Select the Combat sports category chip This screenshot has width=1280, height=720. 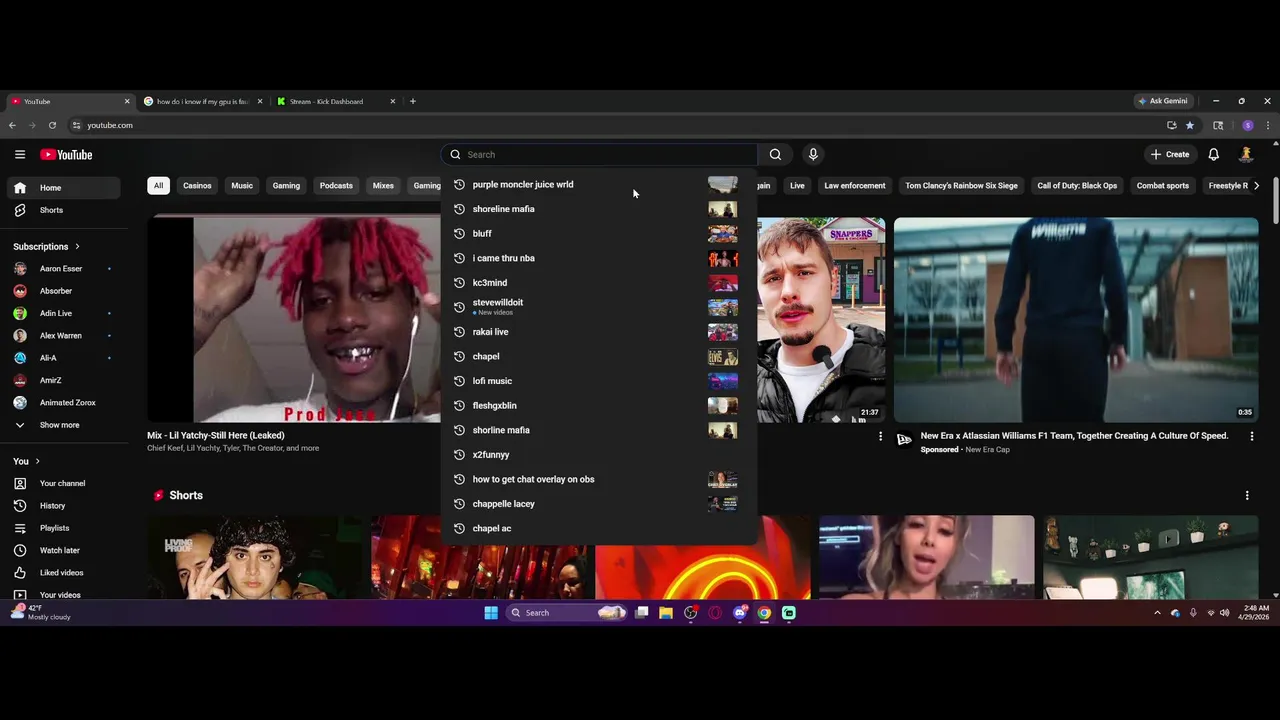tap(1163, 185)
